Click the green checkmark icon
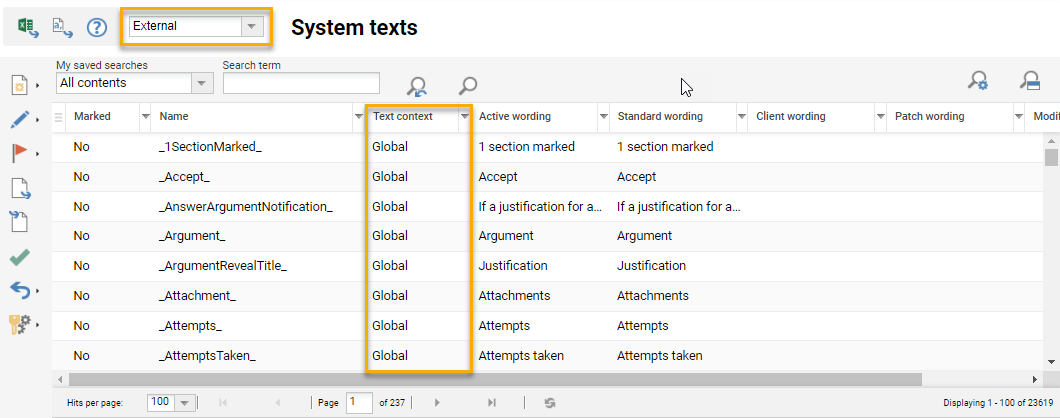 click(x=20, y=257)
